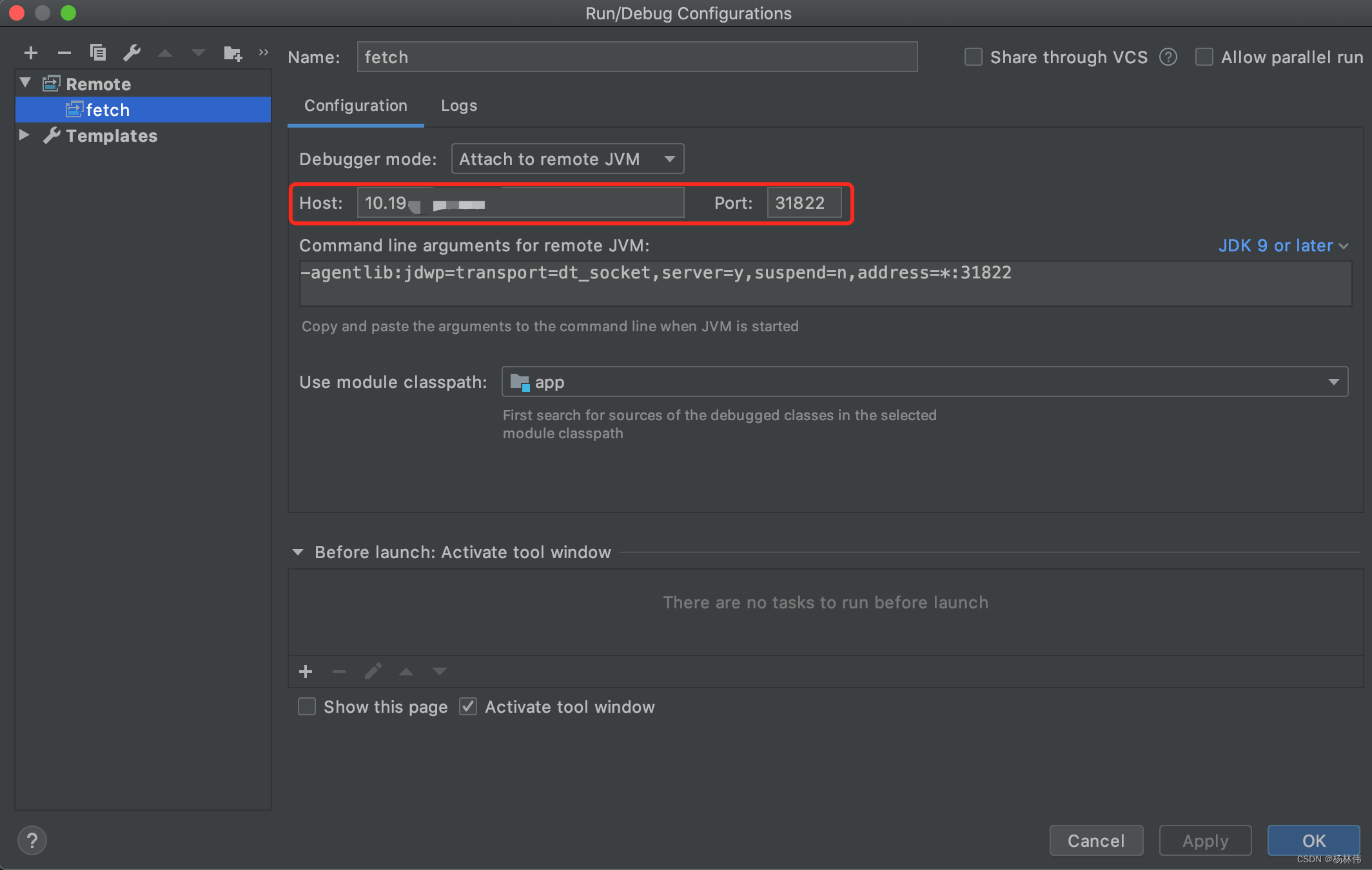The height and width of the screenshot is (870, 1372).
Task: Uncheck Activate tool window
Action: click(468, 707)
